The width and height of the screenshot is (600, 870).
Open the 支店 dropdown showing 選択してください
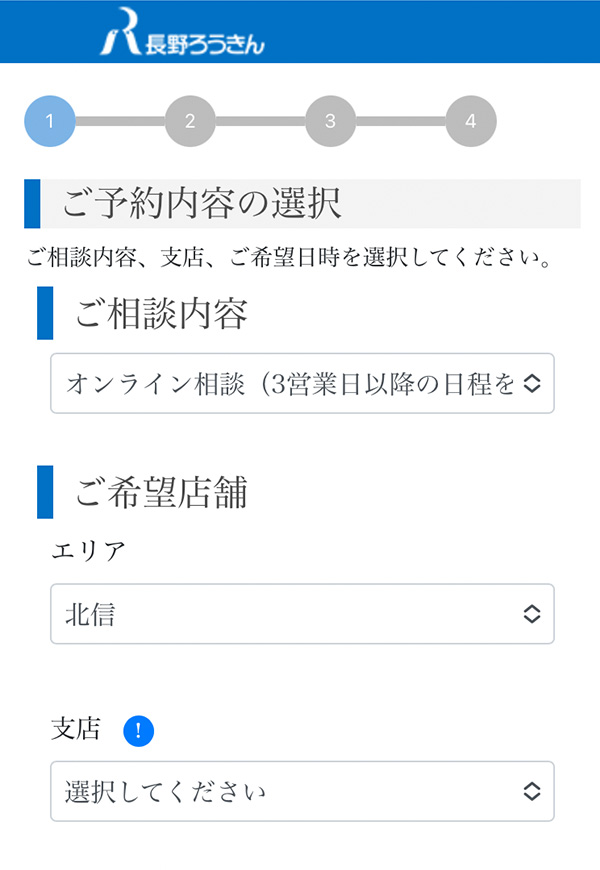[290, 792]
